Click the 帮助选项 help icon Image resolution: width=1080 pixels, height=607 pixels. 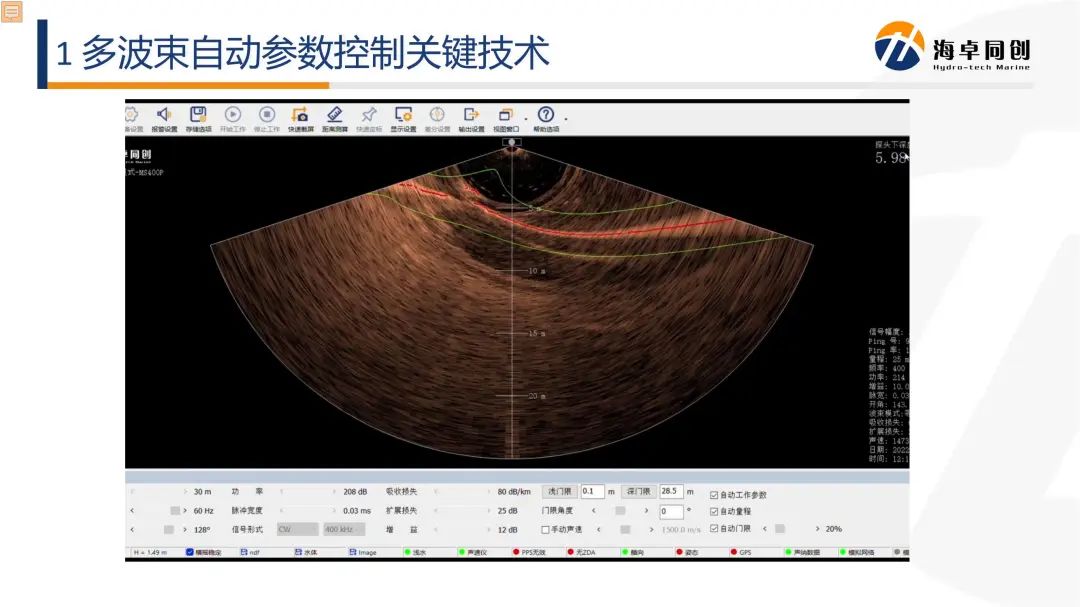pos(546,115)
